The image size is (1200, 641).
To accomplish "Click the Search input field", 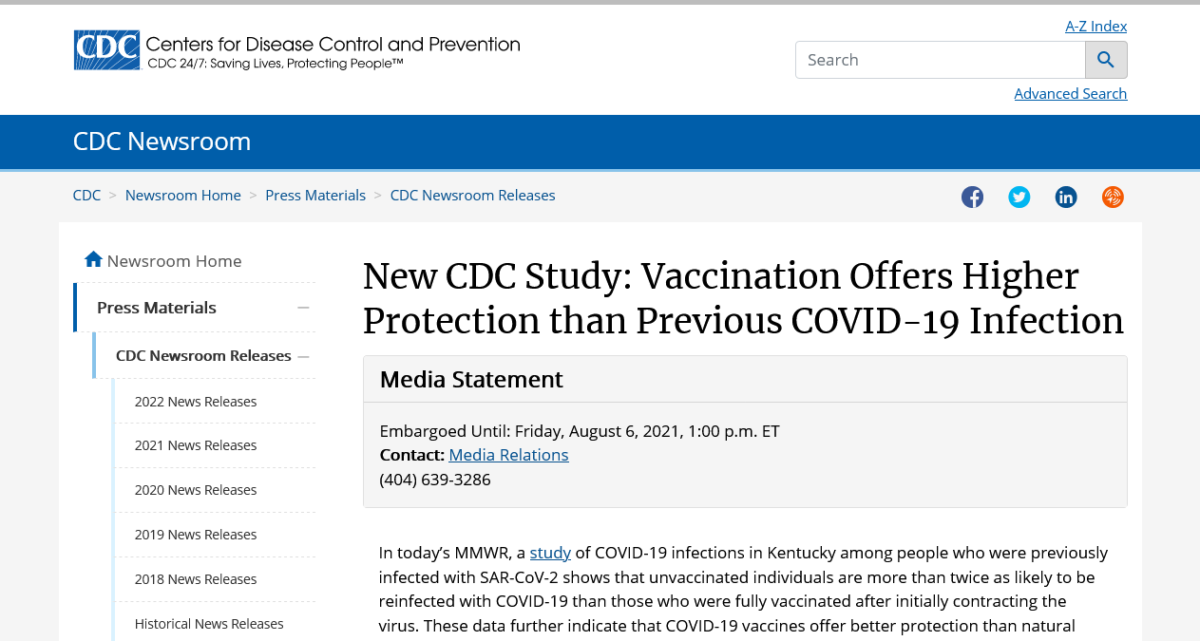I will 940,60.
